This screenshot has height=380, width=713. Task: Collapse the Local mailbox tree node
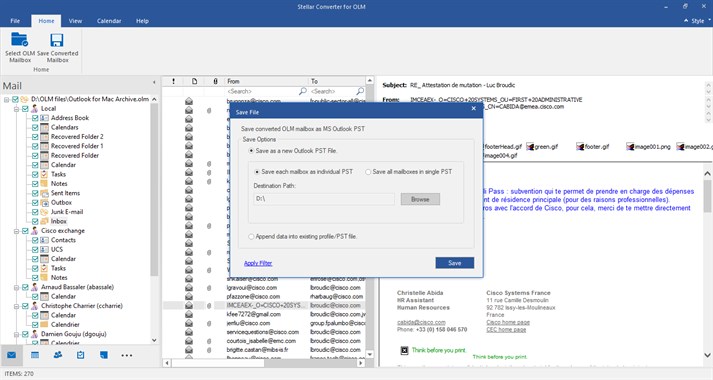click(x=16, y=109)
